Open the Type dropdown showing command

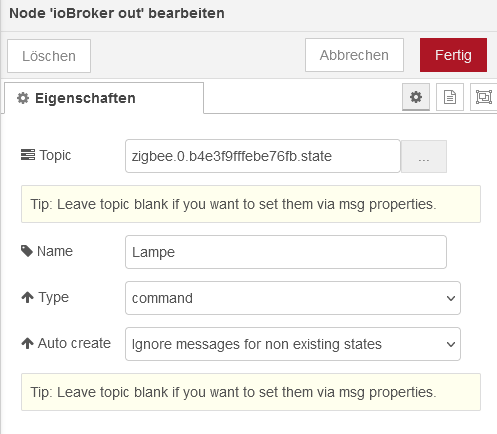coord(293,298)
